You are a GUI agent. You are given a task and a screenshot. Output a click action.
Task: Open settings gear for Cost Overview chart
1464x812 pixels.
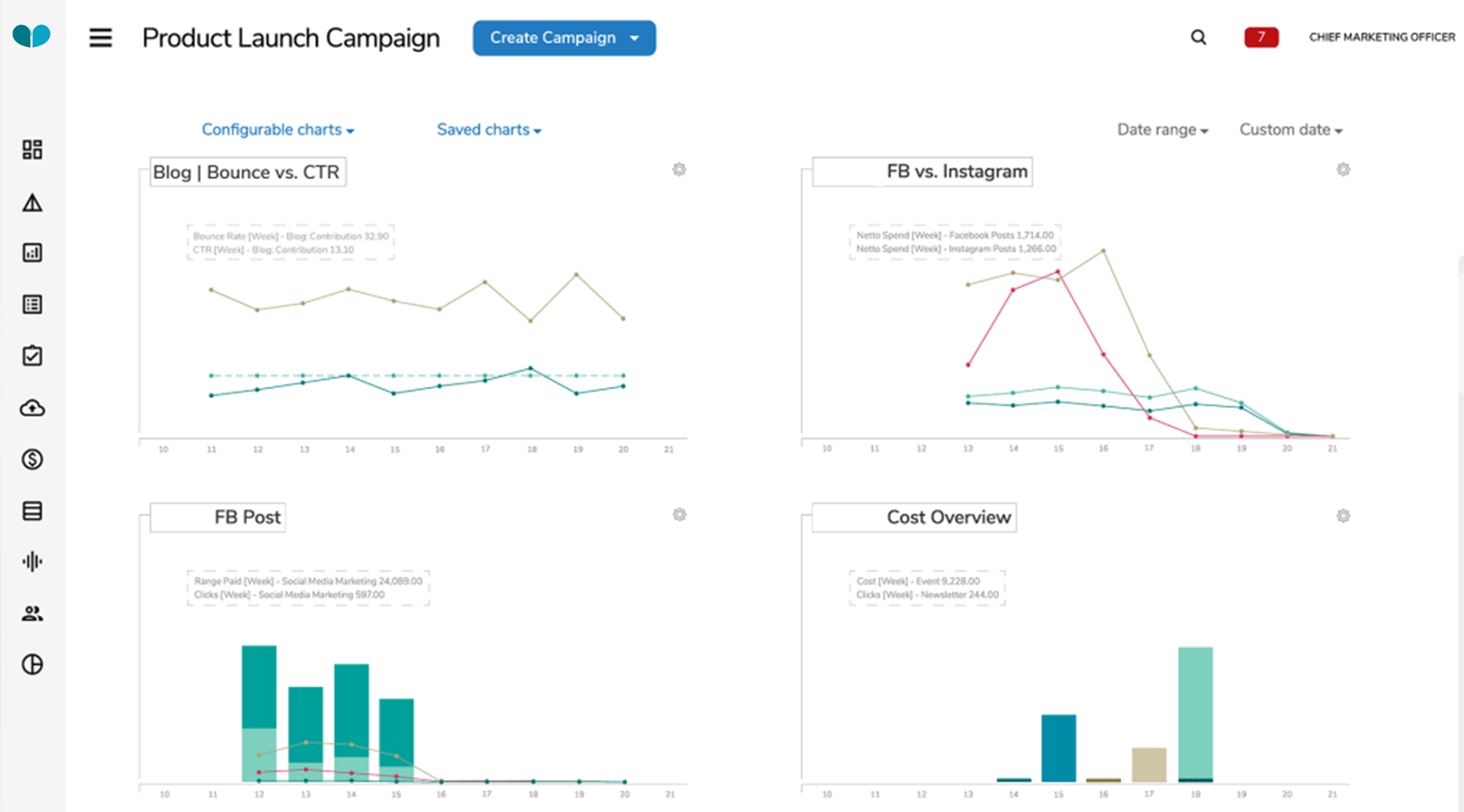(x=1343, y=516)
